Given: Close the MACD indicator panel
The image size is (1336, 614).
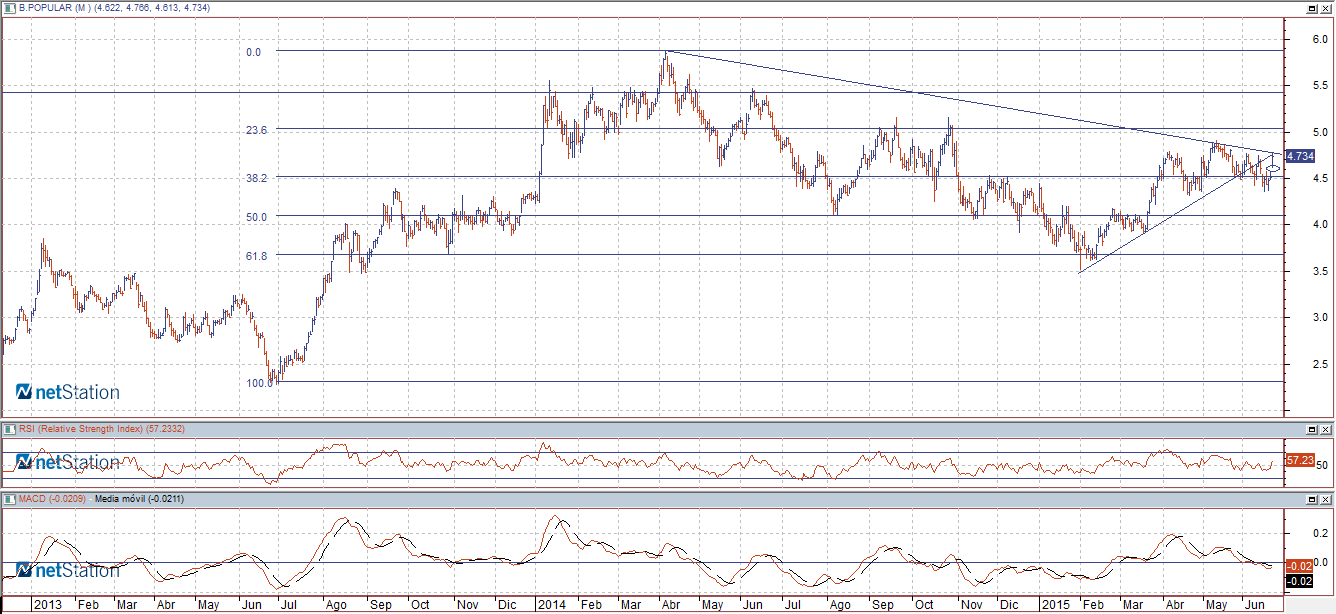Looking at the screenshot, I should [1326, 498].
